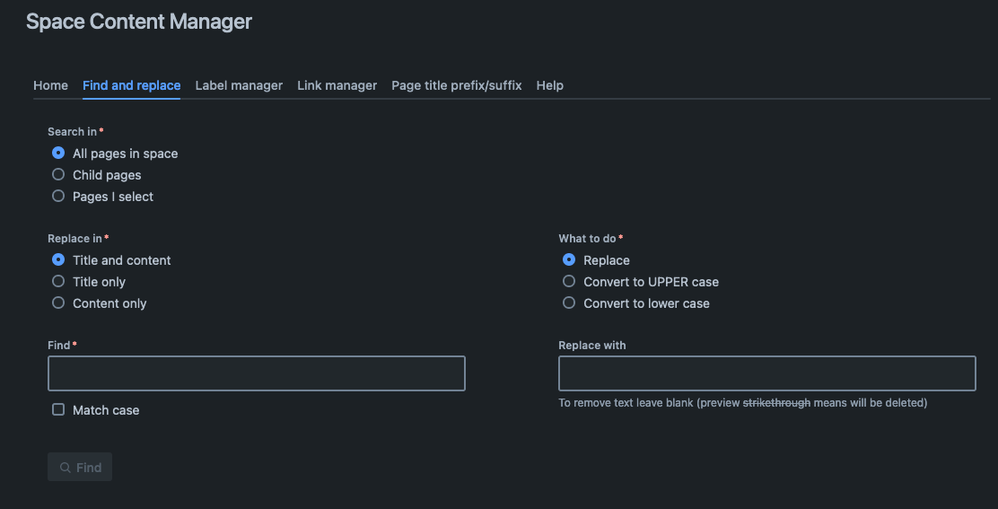Click the magnifier icon in Find button
The width and height of the screenshot is (998, 509).
pyautogui.click(x=65, y=467)
